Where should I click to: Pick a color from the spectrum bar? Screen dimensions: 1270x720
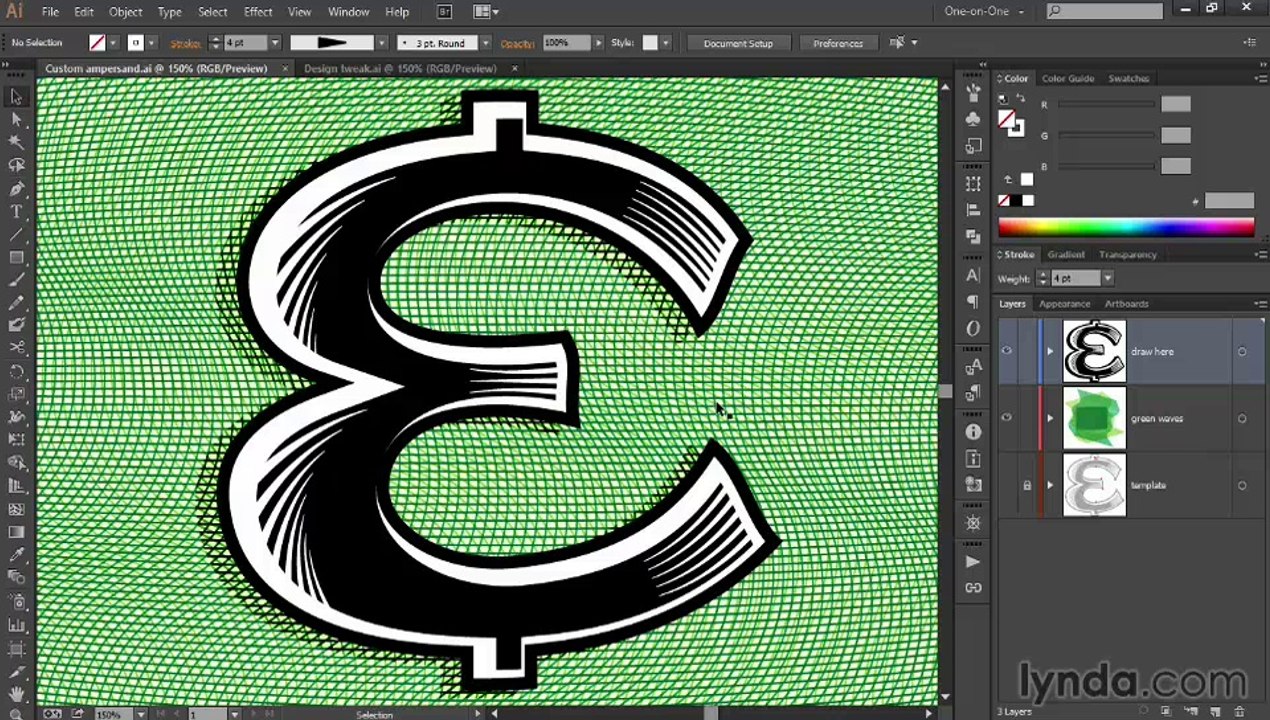click(1126, 228)
